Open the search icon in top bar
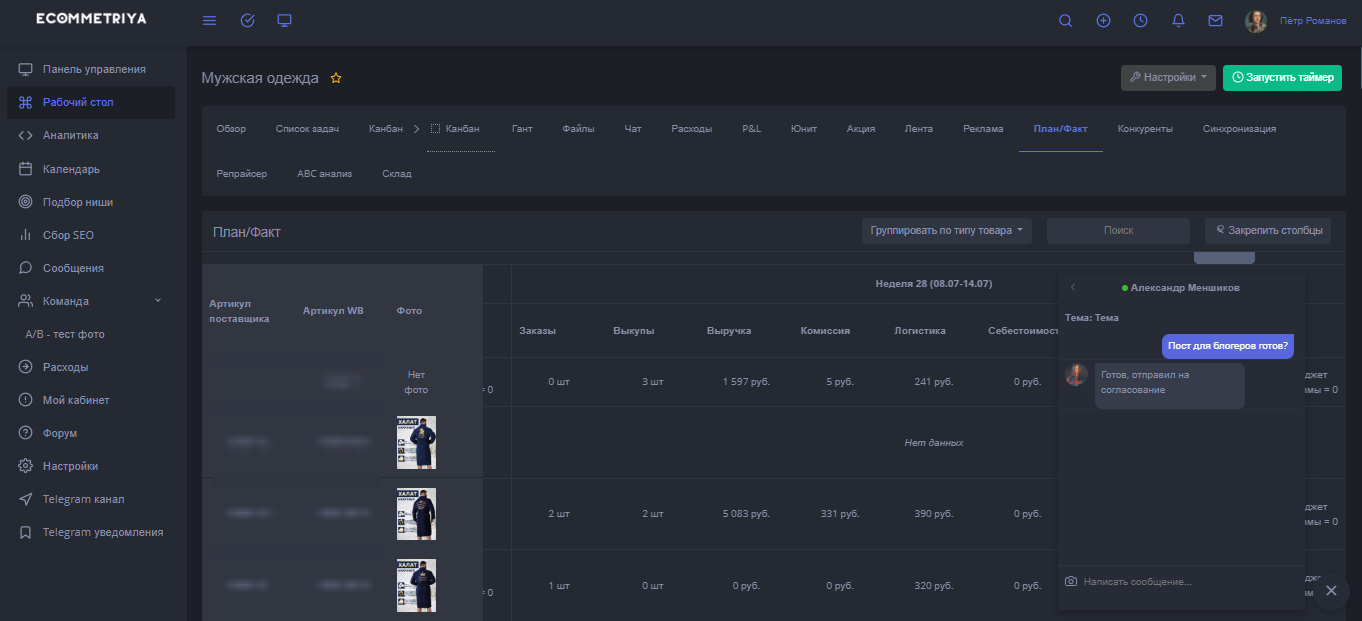Image resolution: width=1362 pixels, height=621 pixels. tap(1065, 21)
